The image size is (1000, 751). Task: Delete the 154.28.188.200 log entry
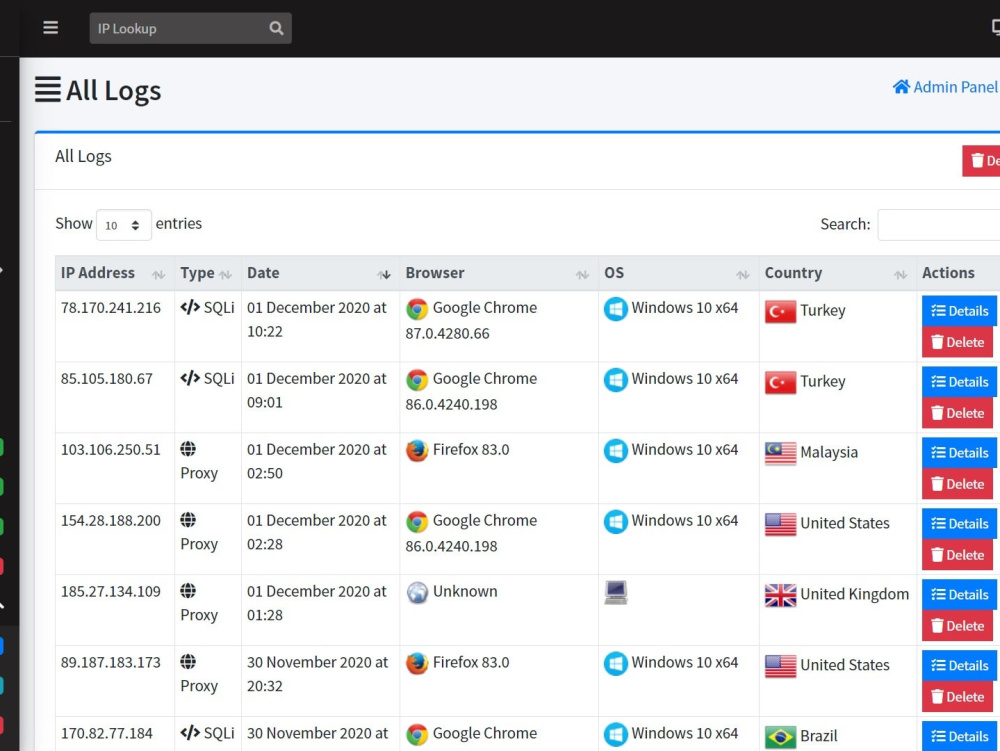(x=957, y=555)
